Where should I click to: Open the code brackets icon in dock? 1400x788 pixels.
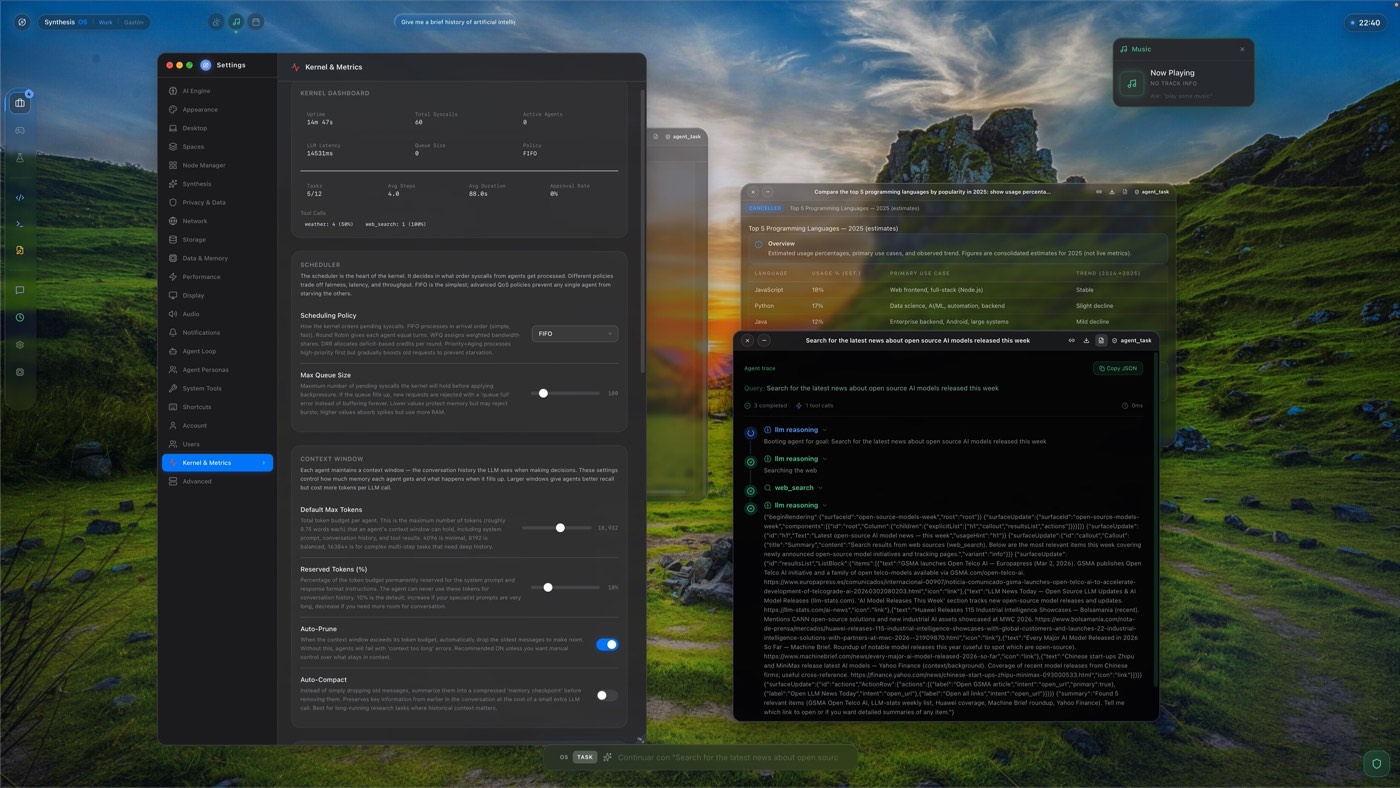click(20, 198)
